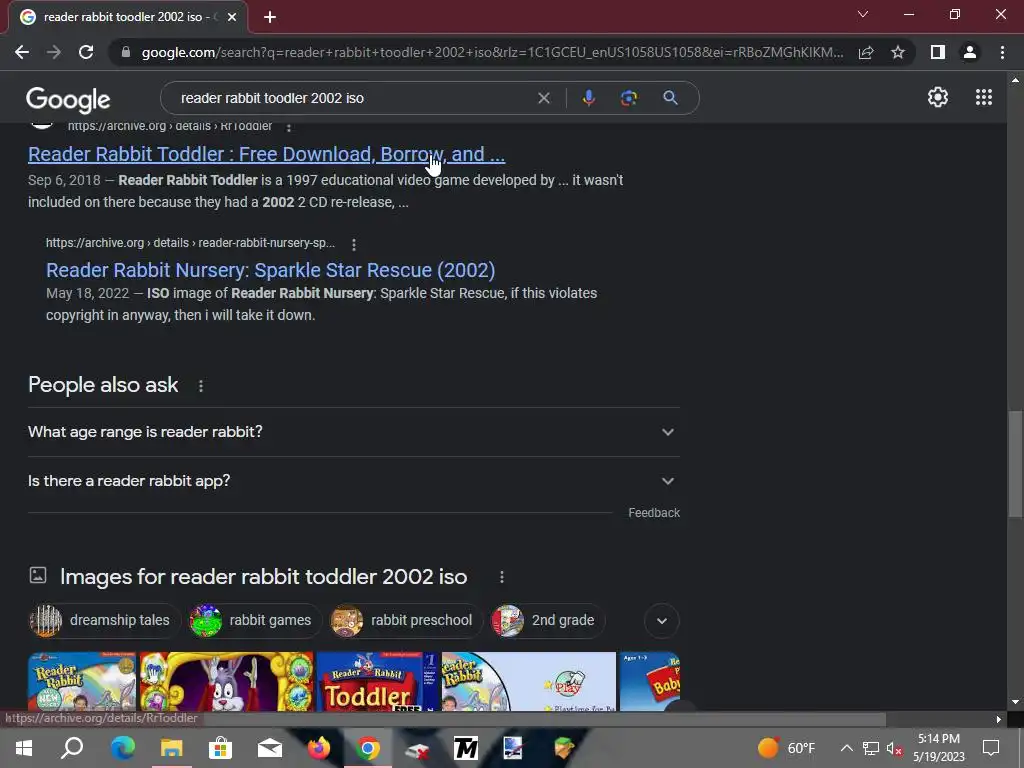
Task: Share this page from the address bar
Action: [866, 52]
